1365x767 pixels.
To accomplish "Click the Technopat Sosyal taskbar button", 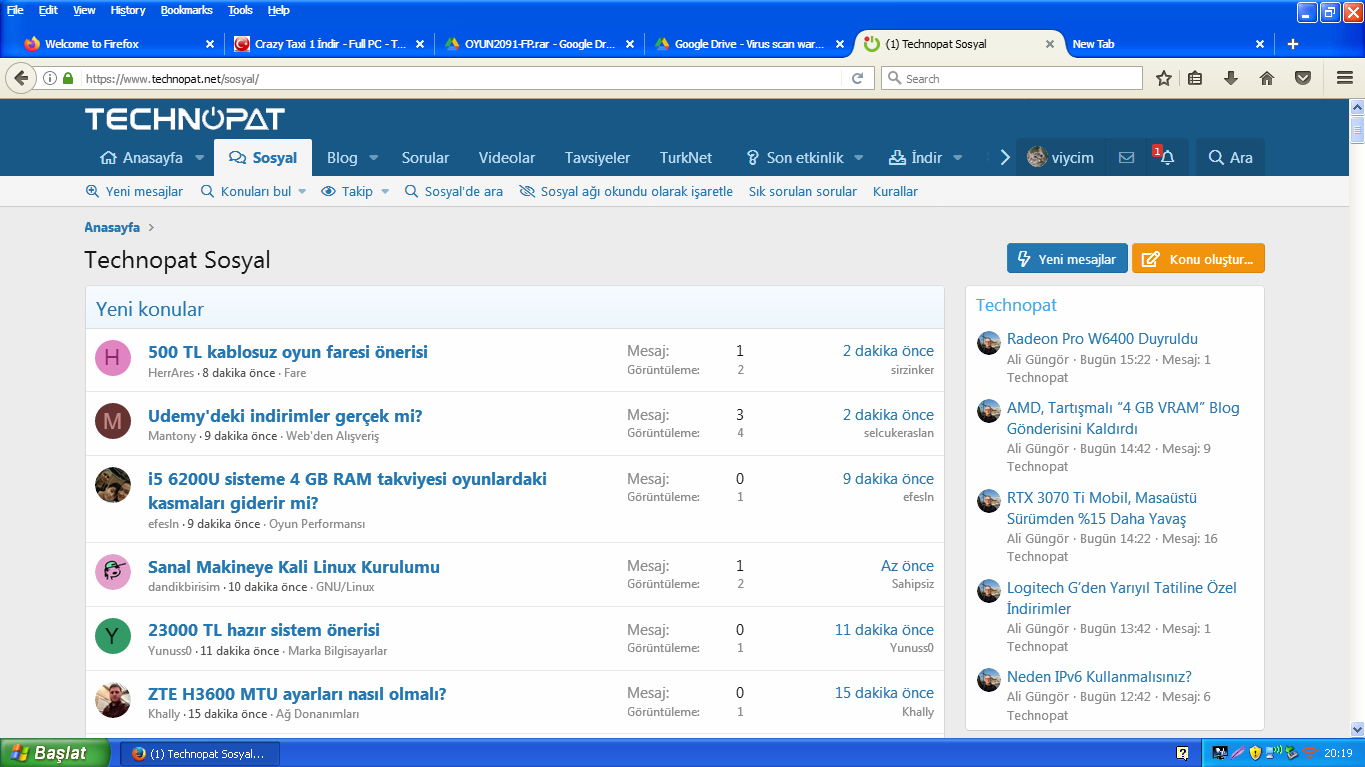I will [200, 754].
